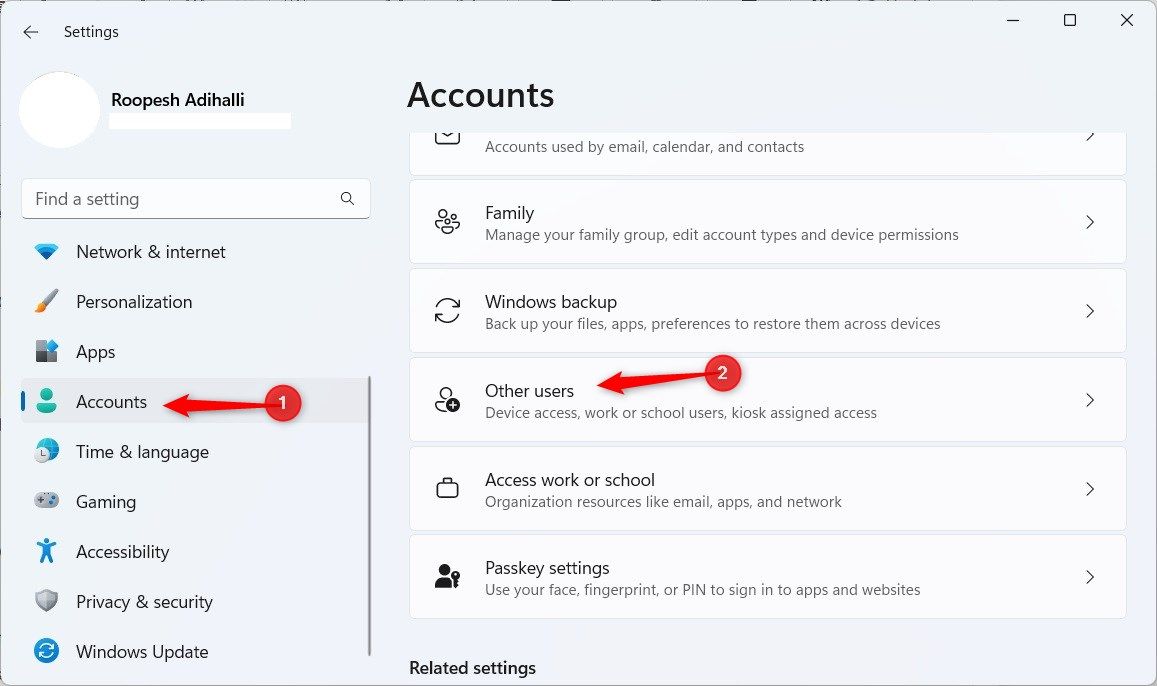Screen dimensions: 1157x686
Task: Click the Roopesh Adihalli profile picture
Action: coord(59,110)
